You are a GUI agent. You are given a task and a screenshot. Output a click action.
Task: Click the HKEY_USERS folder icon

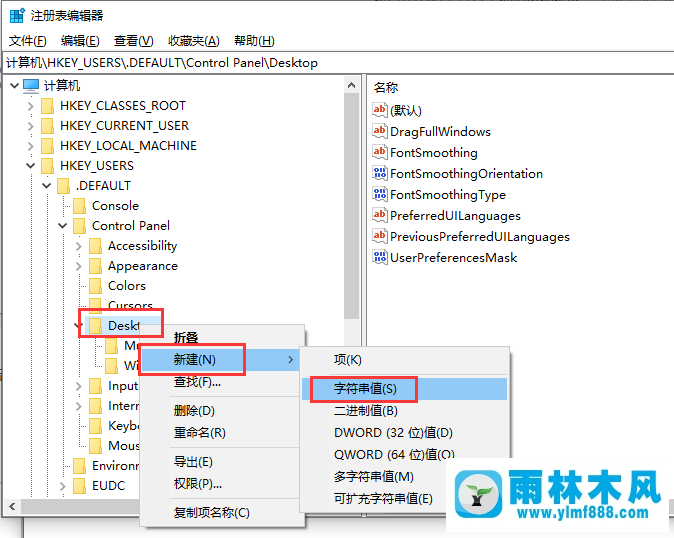point(47,166)
